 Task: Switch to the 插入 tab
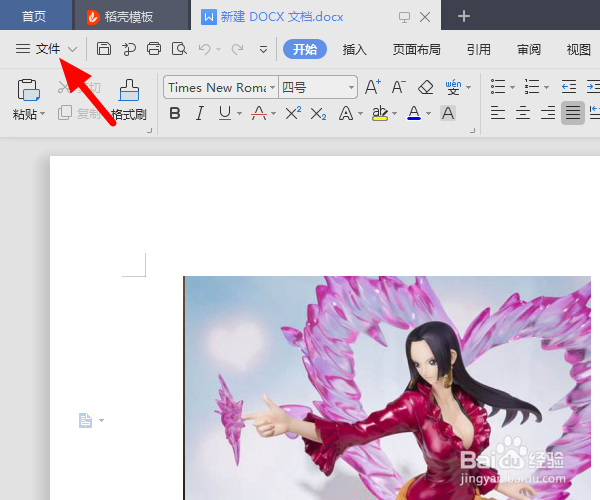pyautogui.click(x=354, y=49)
